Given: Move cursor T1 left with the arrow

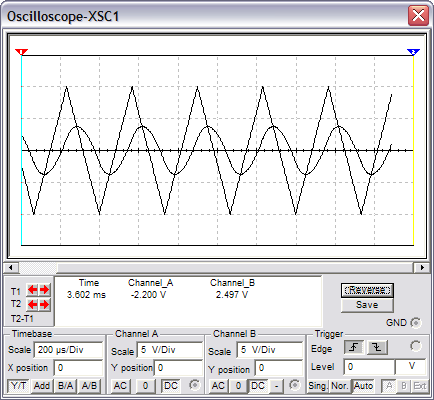Looking at the screenshot, I should [x=32, y=290].
